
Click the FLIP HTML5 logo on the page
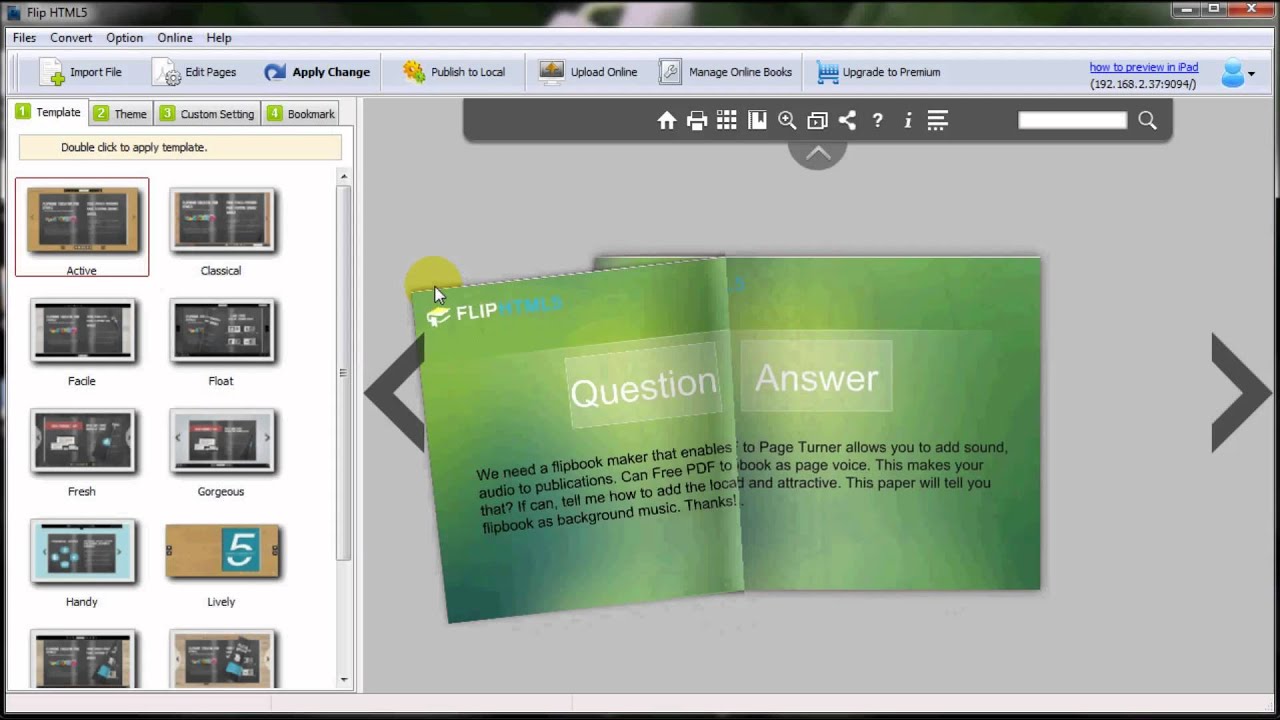point(494,311)
